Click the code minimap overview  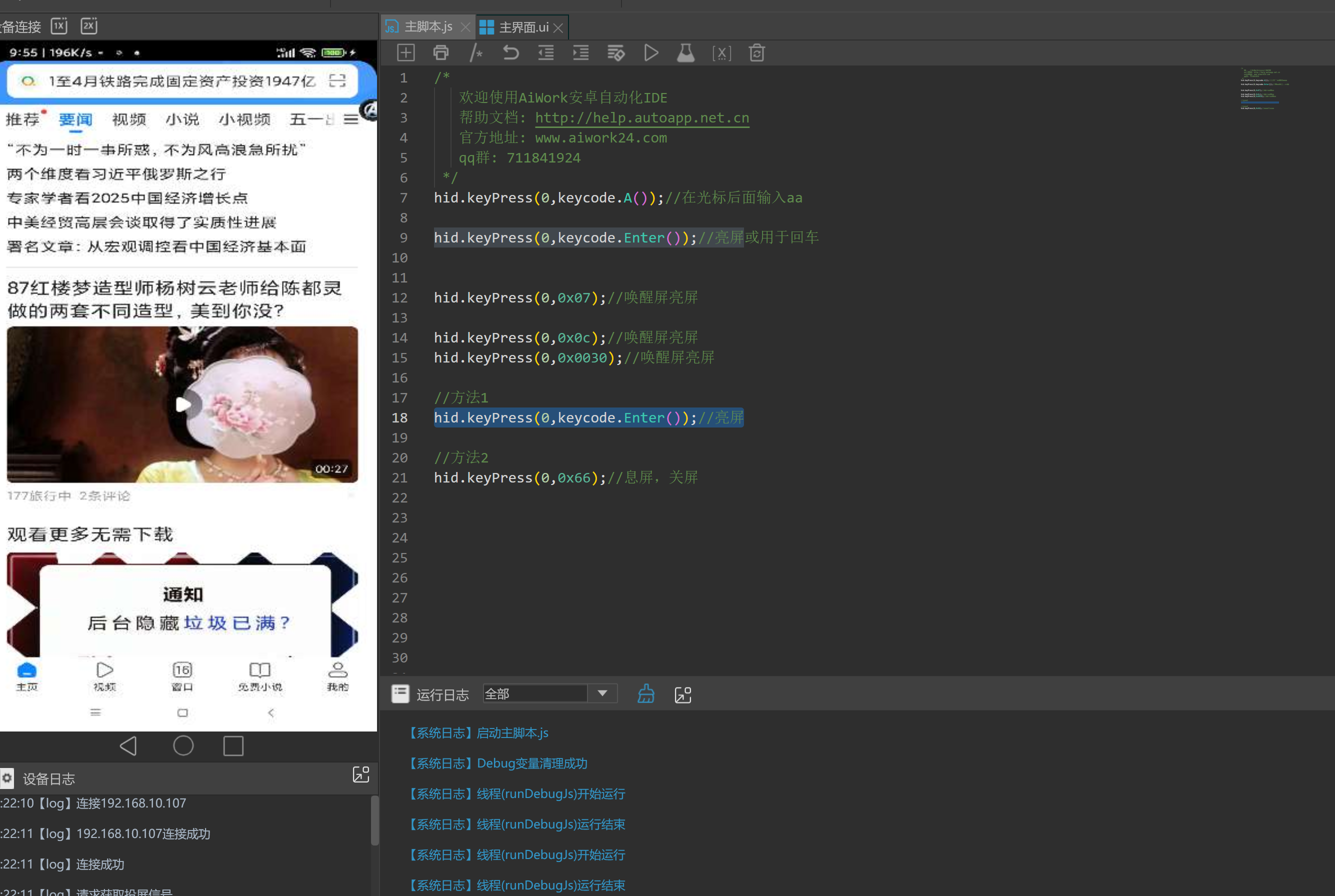(x=1263, y=88)
